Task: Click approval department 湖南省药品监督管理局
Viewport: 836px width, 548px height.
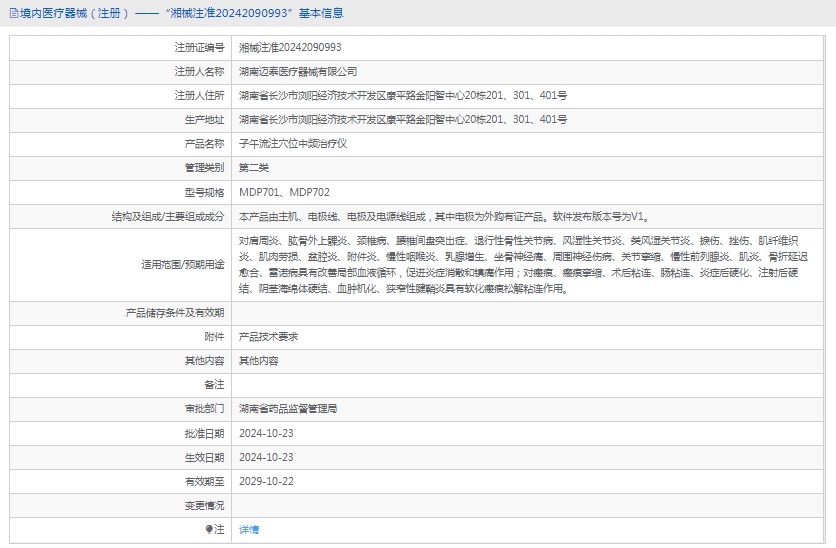Action: pos(288,409)
